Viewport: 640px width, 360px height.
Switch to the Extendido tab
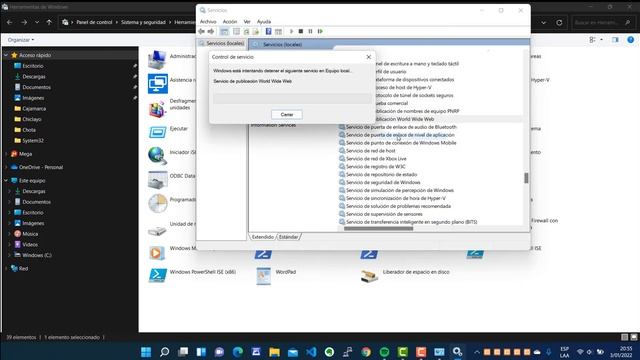coord(262,237)
